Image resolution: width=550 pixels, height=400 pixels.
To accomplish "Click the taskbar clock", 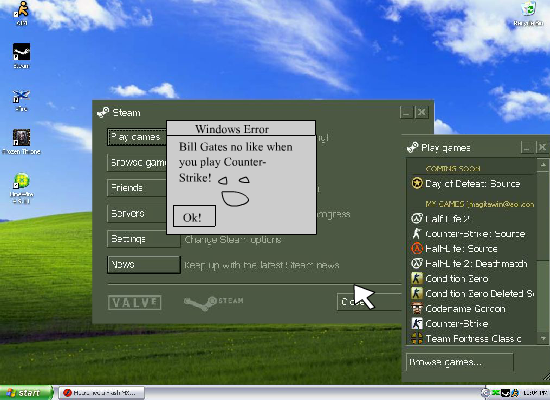I will (x=534, y=393).
